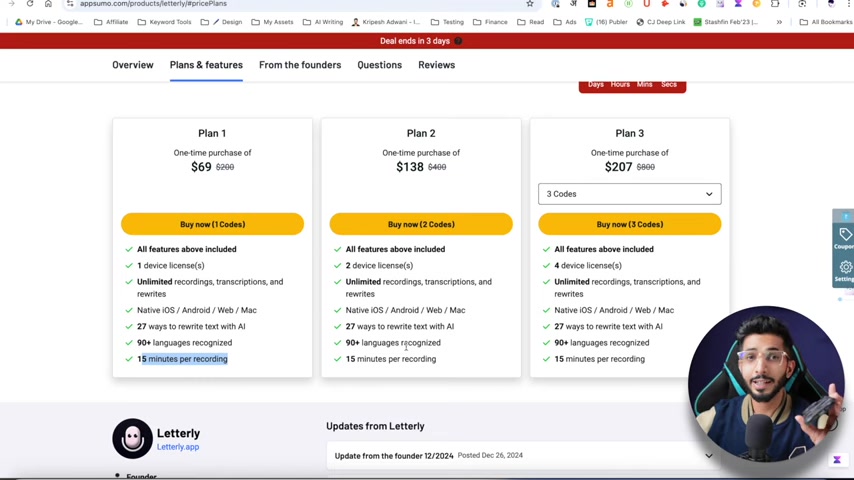The width and height of the screenshot is (854, 480).
Task: Open the Chrome three-dot menu
Action: click(849, 4)
